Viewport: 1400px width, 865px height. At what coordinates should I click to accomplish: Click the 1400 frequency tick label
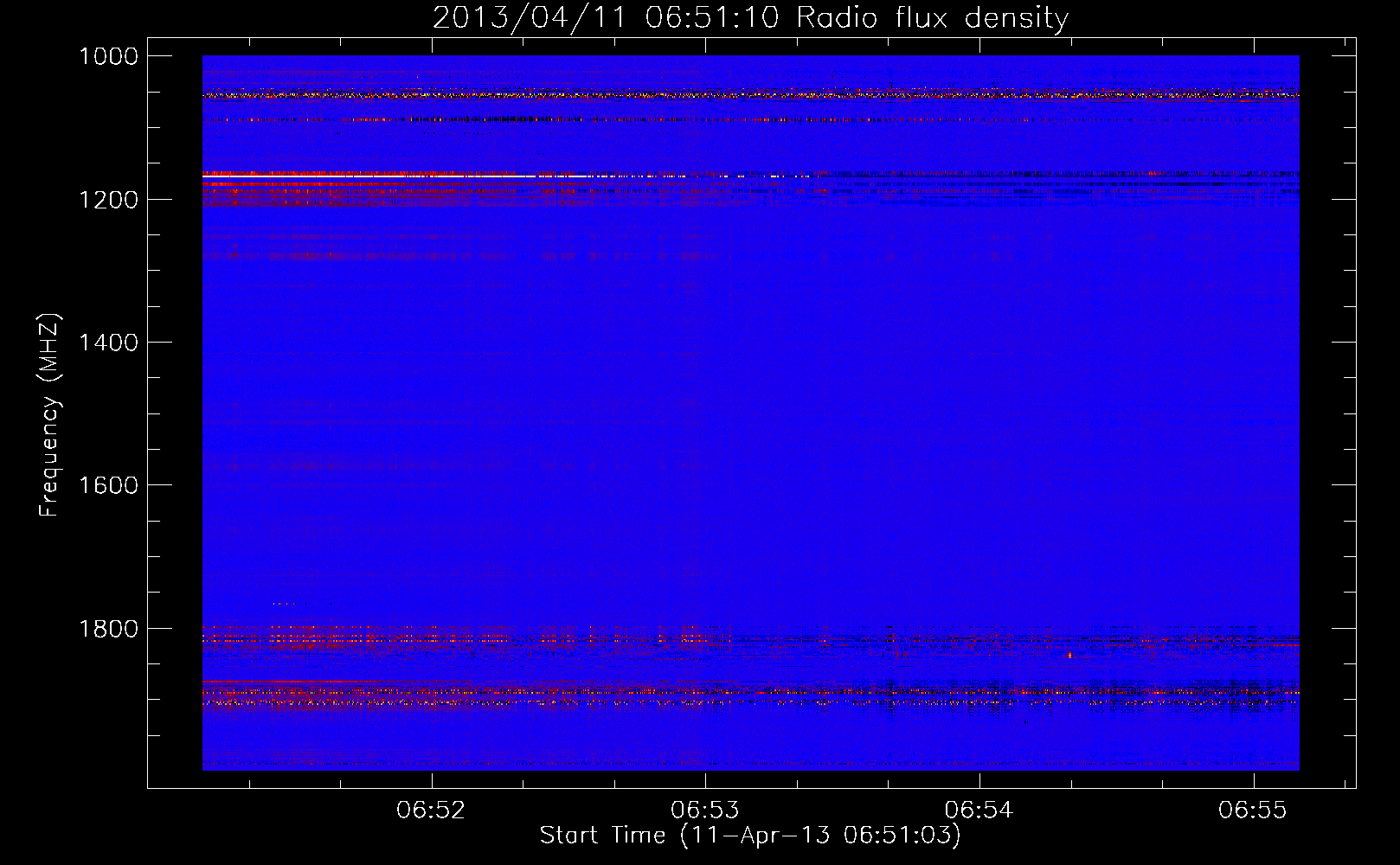coord(108,343)
